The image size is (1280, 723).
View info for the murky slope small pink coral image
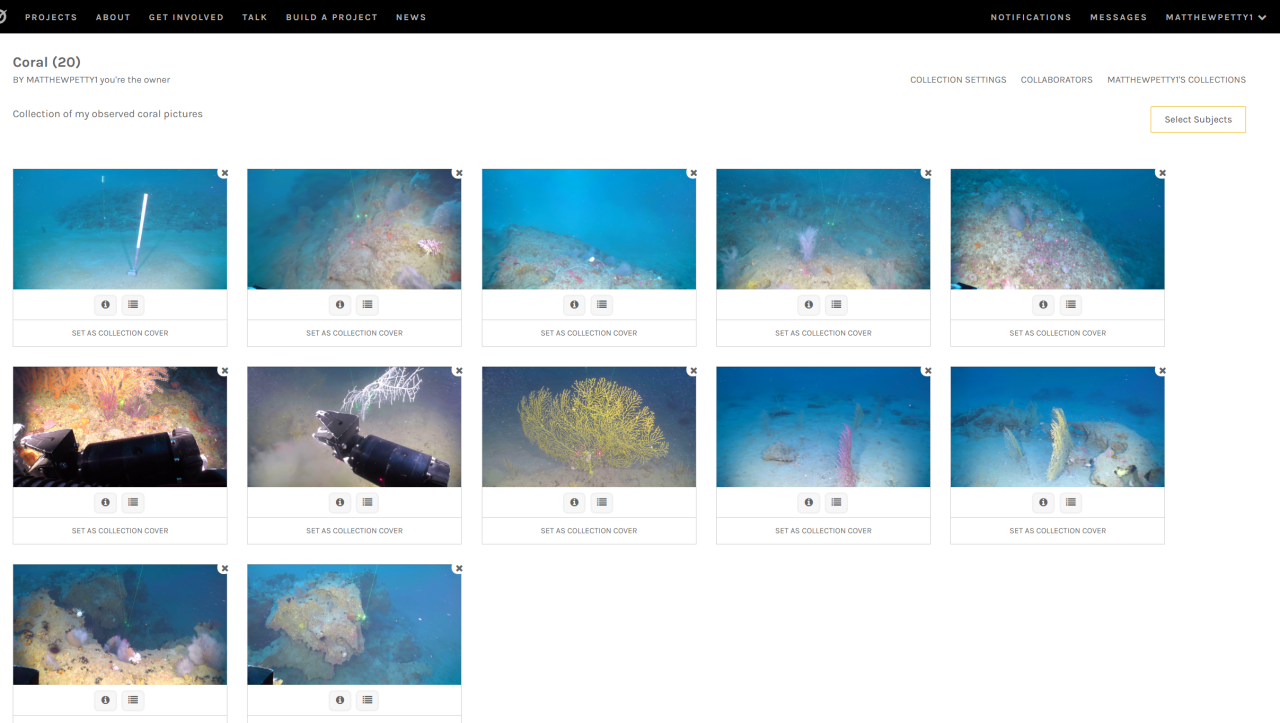pyautogui.click(x=340, y=304)
